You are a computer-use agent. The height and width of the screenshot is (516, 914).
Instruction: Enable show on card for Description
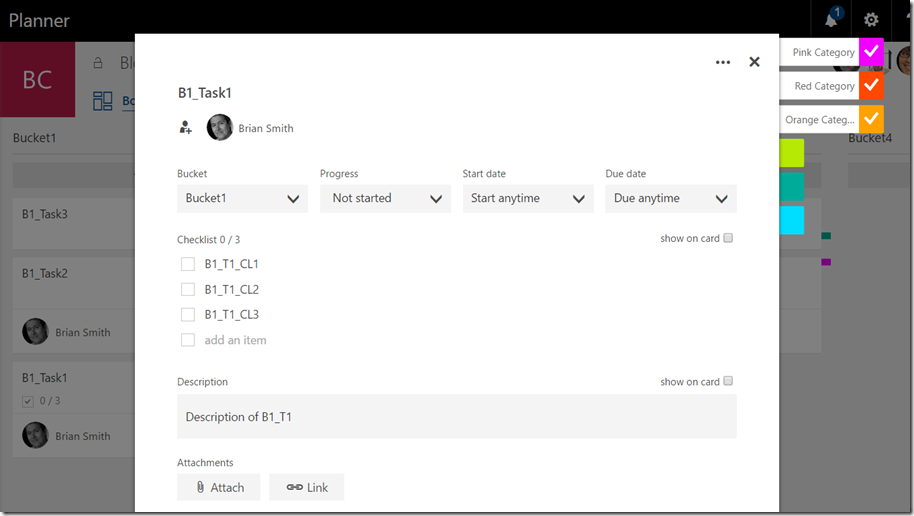point(728,381)
